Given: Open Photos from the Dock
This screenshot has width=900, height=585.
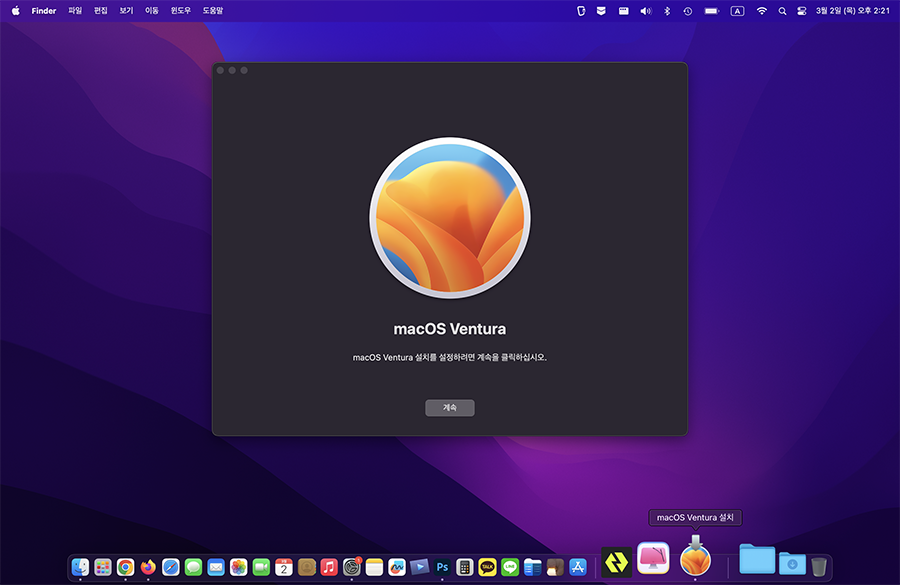Looking at the screenshot, I should point(238,567).
